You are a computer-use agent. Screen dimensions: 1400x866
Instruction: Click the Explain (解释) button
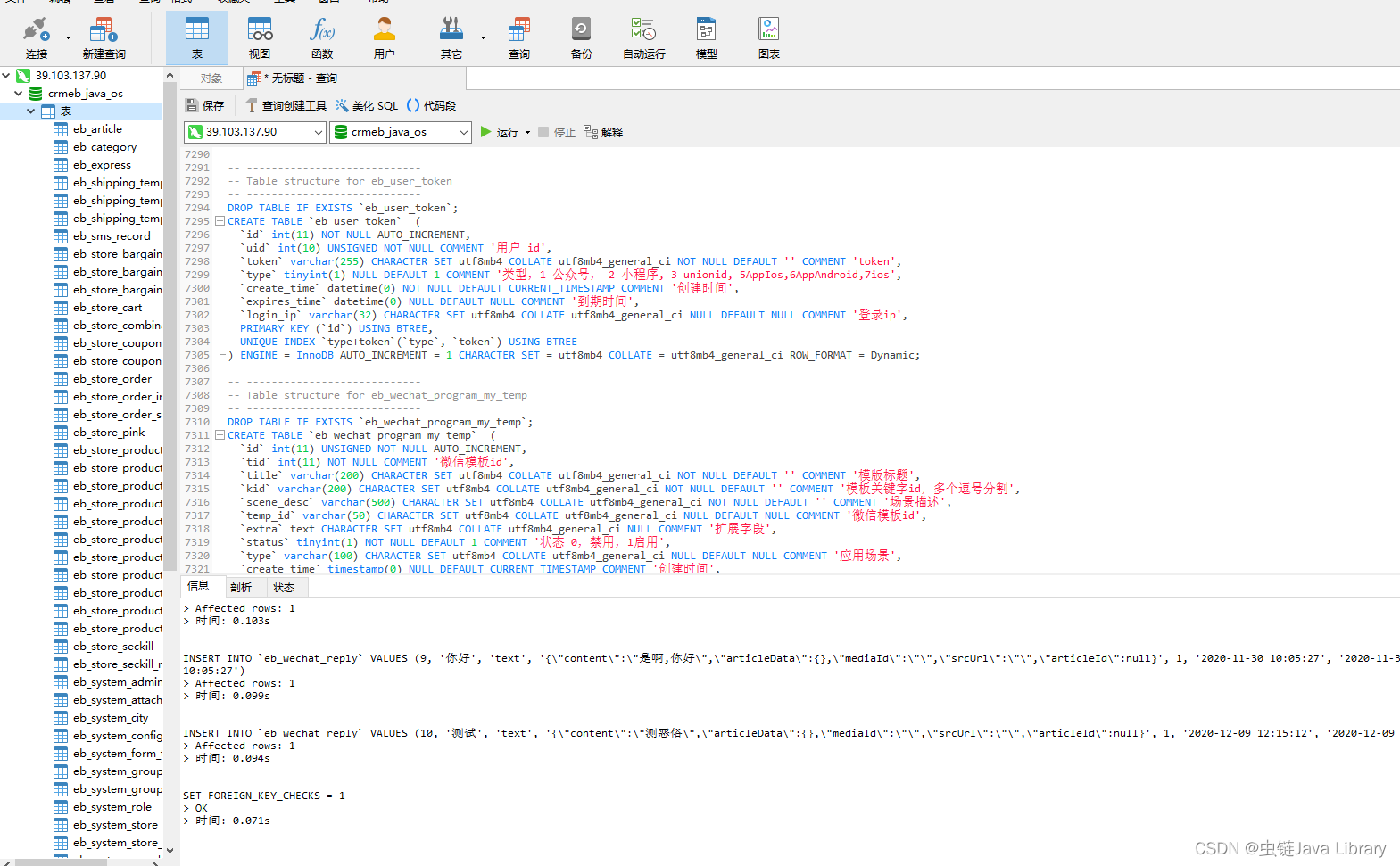point(603,132)
